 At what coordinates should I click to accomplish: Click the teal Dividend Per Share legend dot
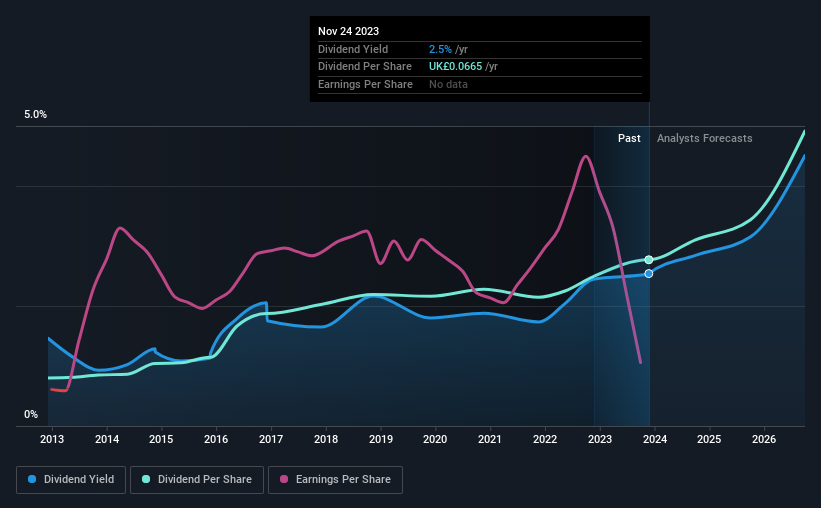point(146,479)
